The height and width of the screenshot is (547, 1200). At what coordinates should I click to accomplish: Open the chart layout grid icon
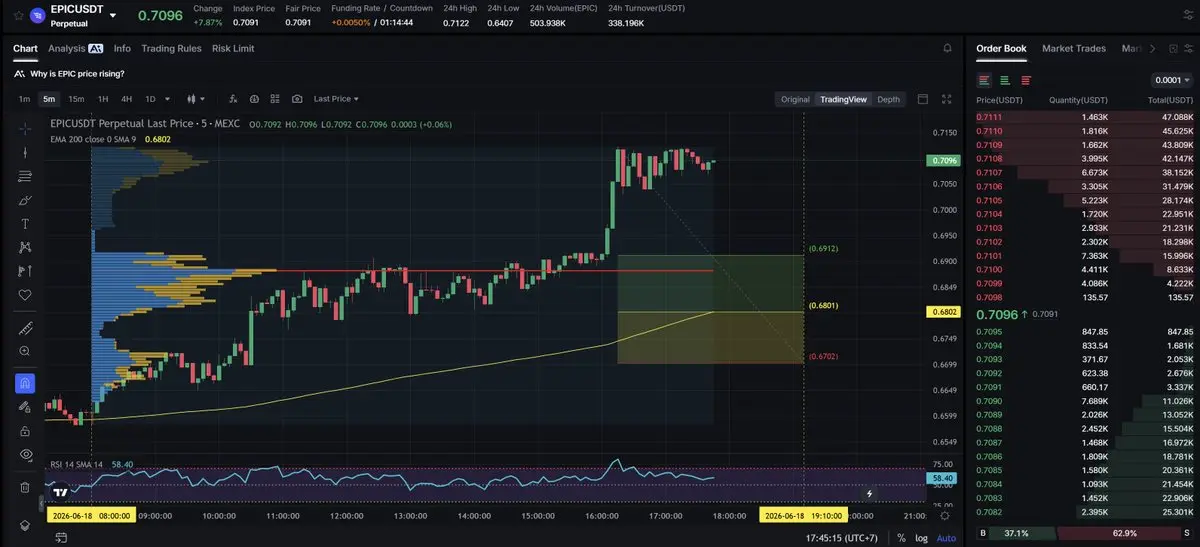click(x=276, y=99)
